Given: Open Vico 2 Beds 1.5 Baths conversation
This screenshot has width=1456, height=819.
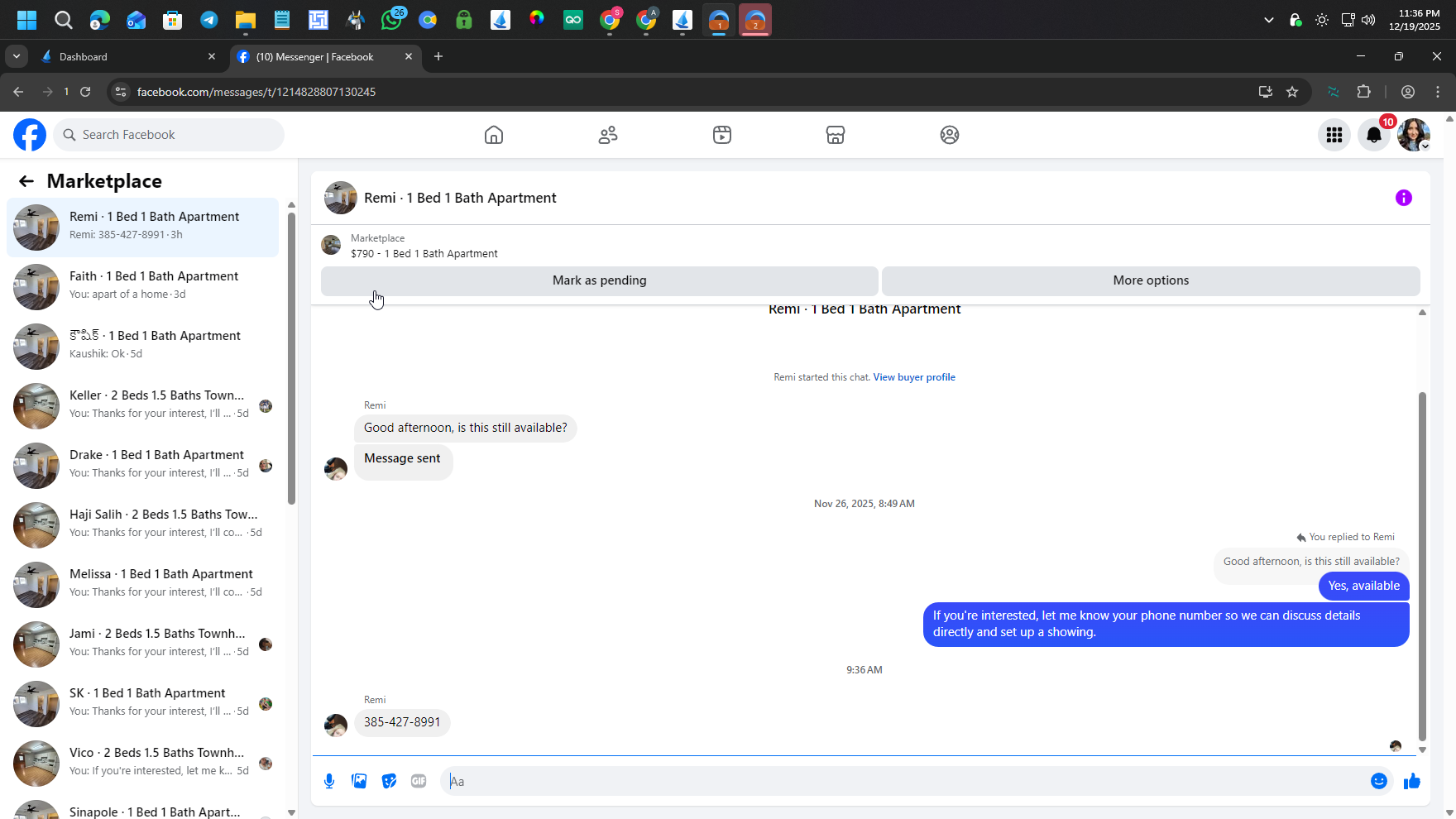Looking at the screenshot, I should pyautogui.click(x=142, y=764).
